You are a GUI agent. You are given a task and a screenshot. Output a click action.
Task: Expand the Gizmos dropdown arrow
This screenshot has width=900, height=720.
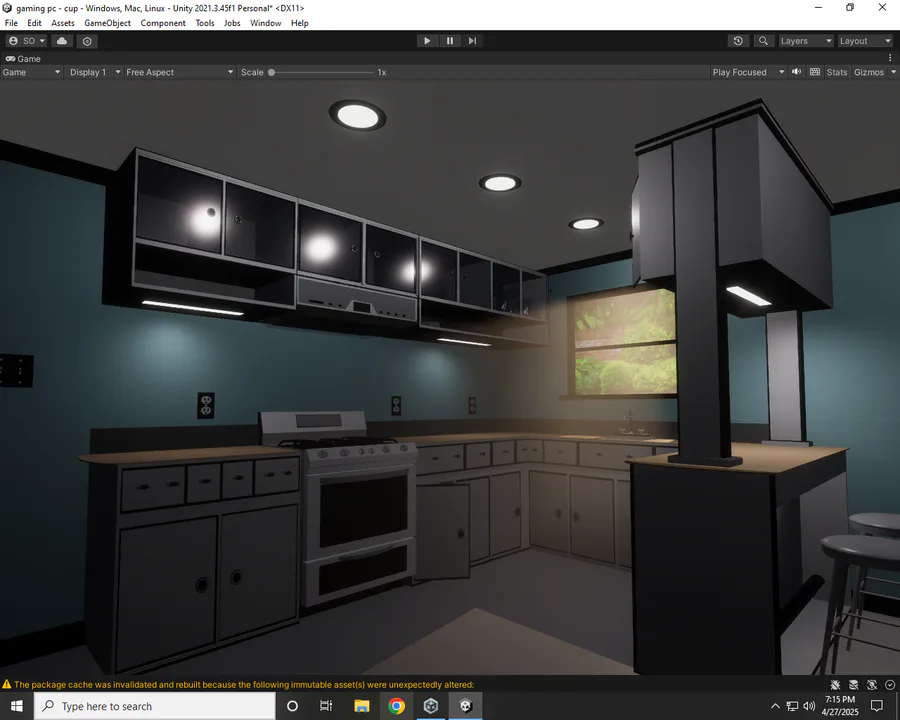click(893, 72)
